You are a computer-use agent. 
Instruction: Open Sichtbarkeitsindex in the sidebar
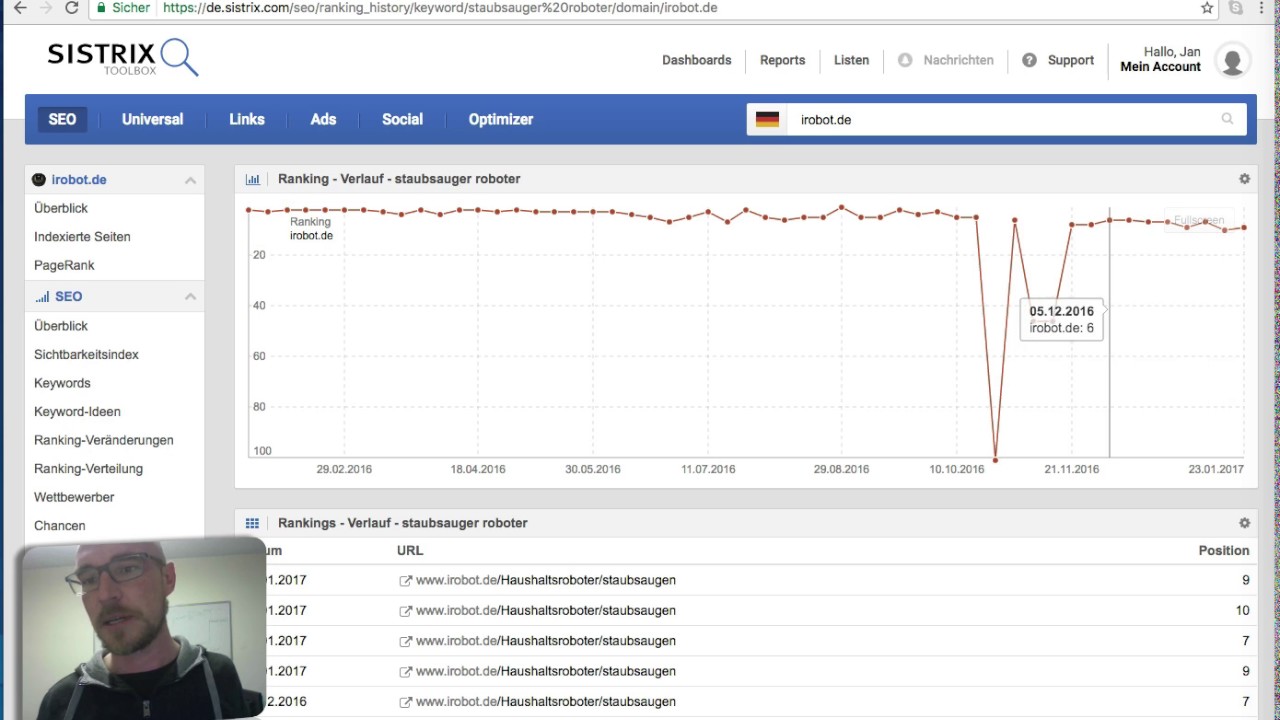(86, 355)
